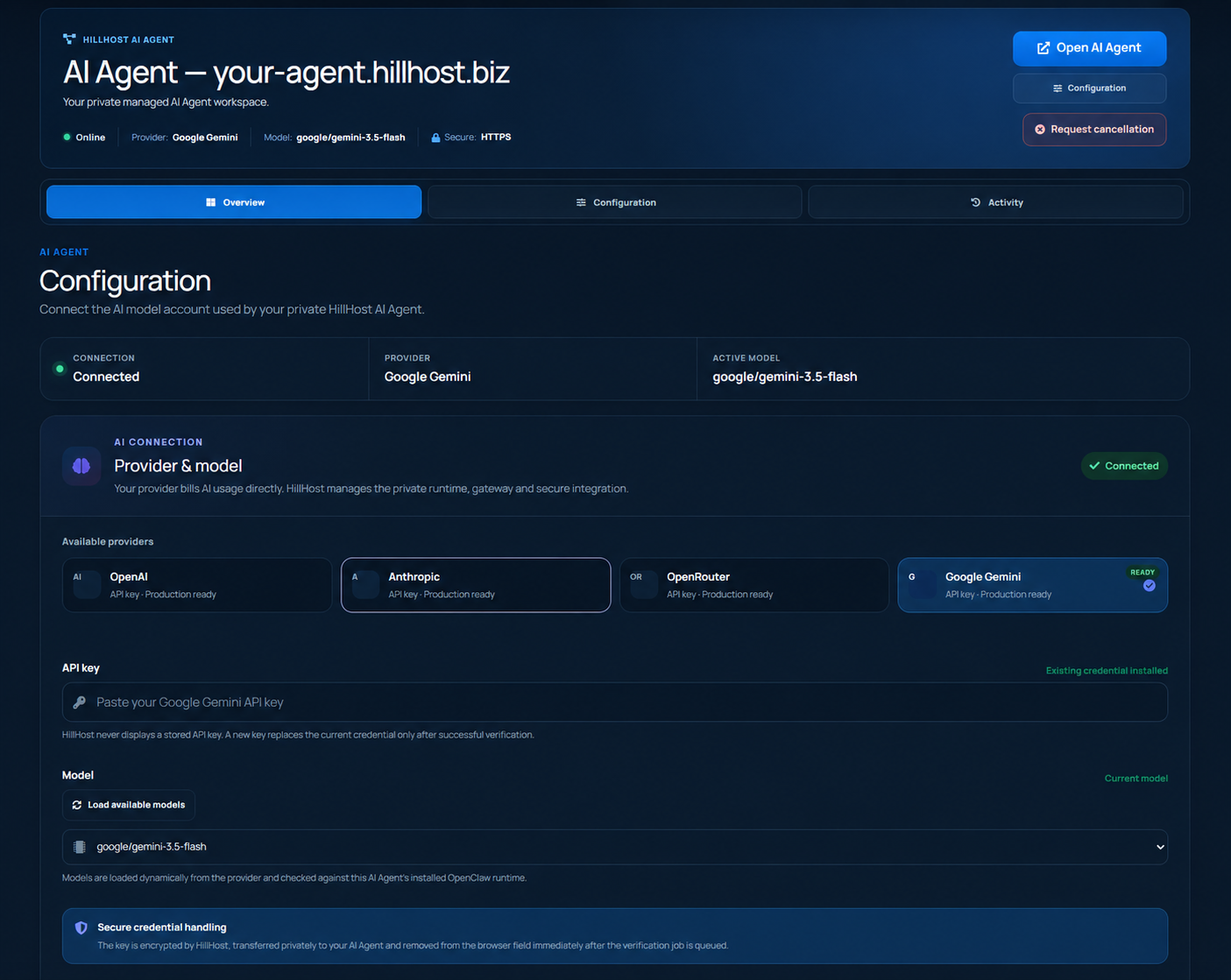Click the READY badge on Google Gemini
The width and height of the screenshot is (1231, 980).
(x=1143, y=572)
